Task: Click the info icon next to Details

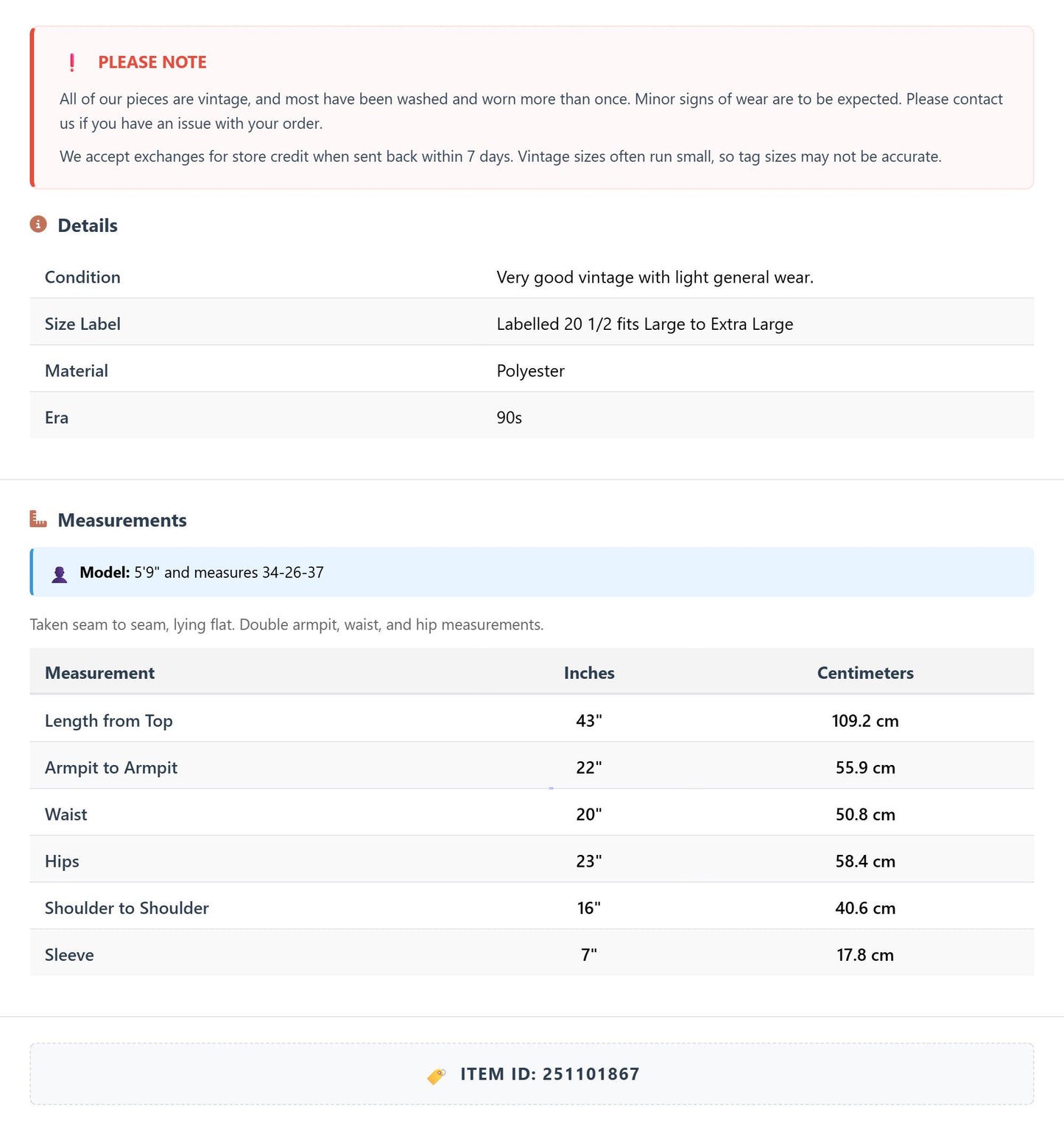Action: pyautogui.click(x=38, y=225)
